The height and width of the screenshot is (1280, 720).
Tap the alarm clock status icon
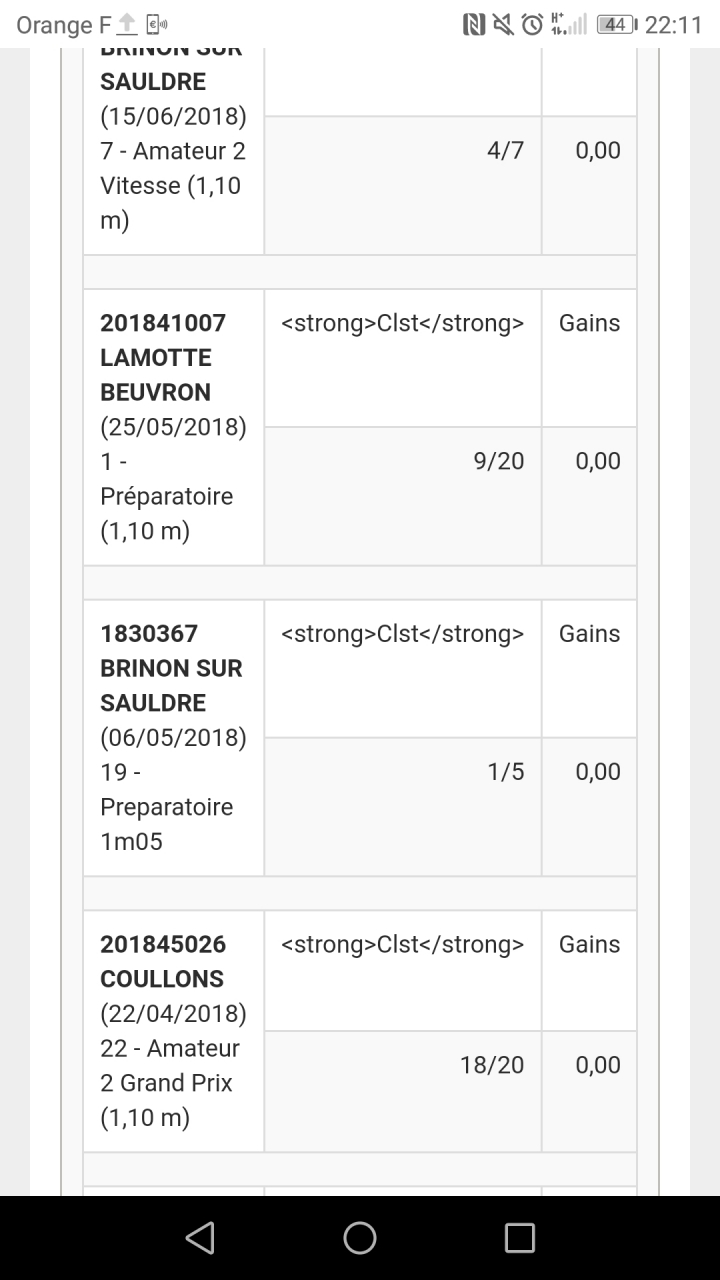[x=532, y=25]
